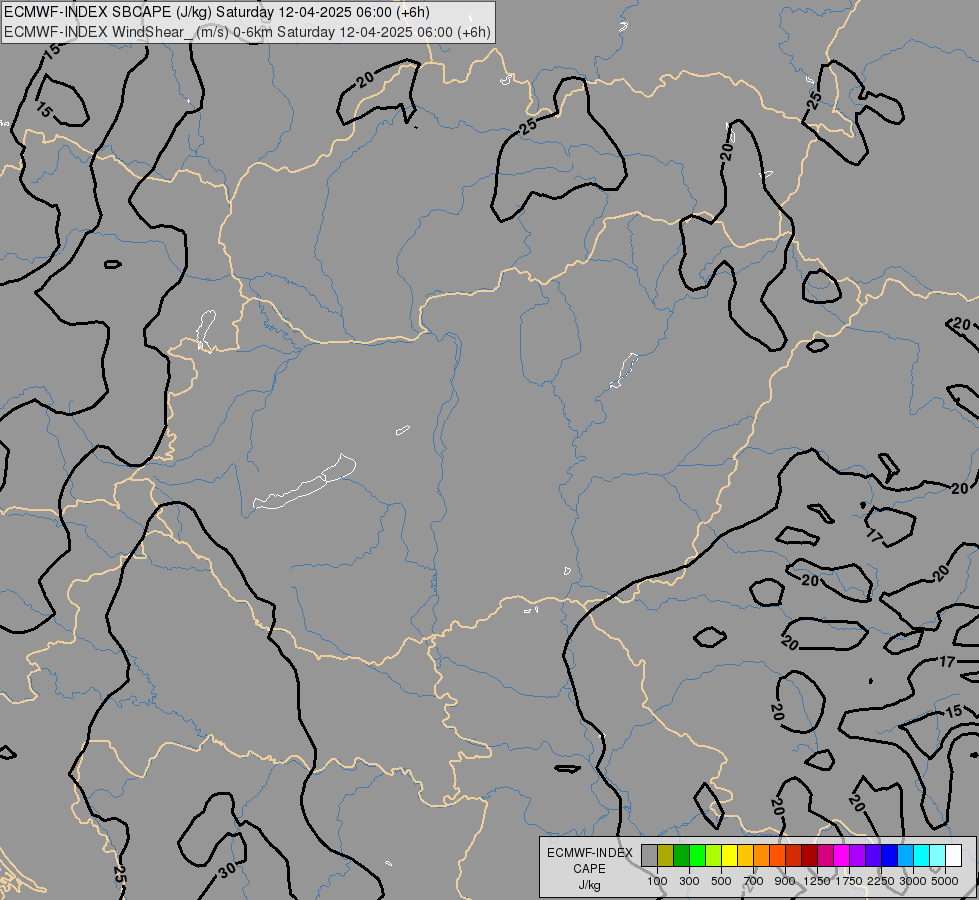This screenshot has height=900, width=979.
Task: Click the ECMWF-INDEX label in the legend
Action: pyautogui.click(x=590, y=853)
